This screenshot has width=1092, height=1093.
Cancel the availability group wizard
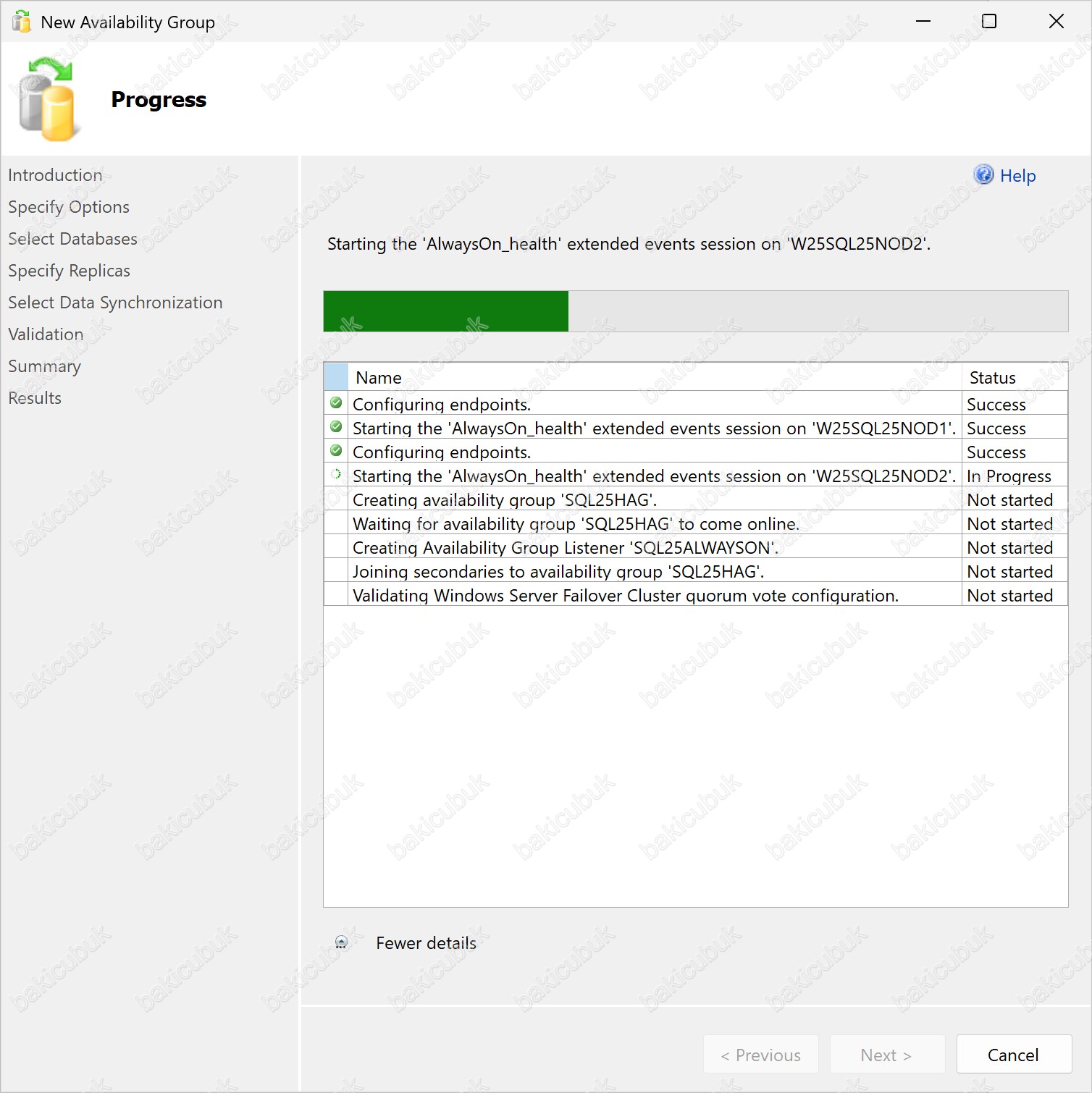point(1013,1055)
